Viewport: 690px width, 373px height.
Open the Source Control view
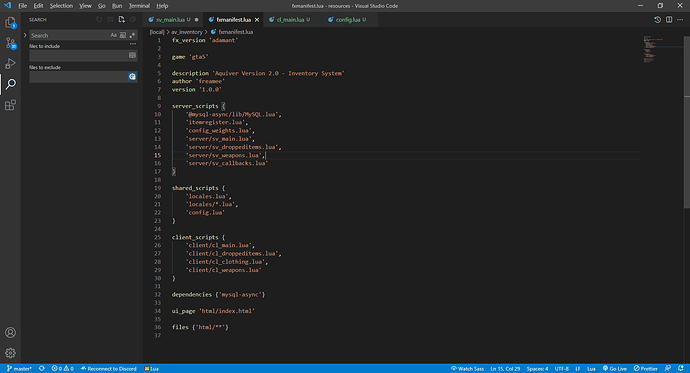pyautogui.click(x=10, y=43)
